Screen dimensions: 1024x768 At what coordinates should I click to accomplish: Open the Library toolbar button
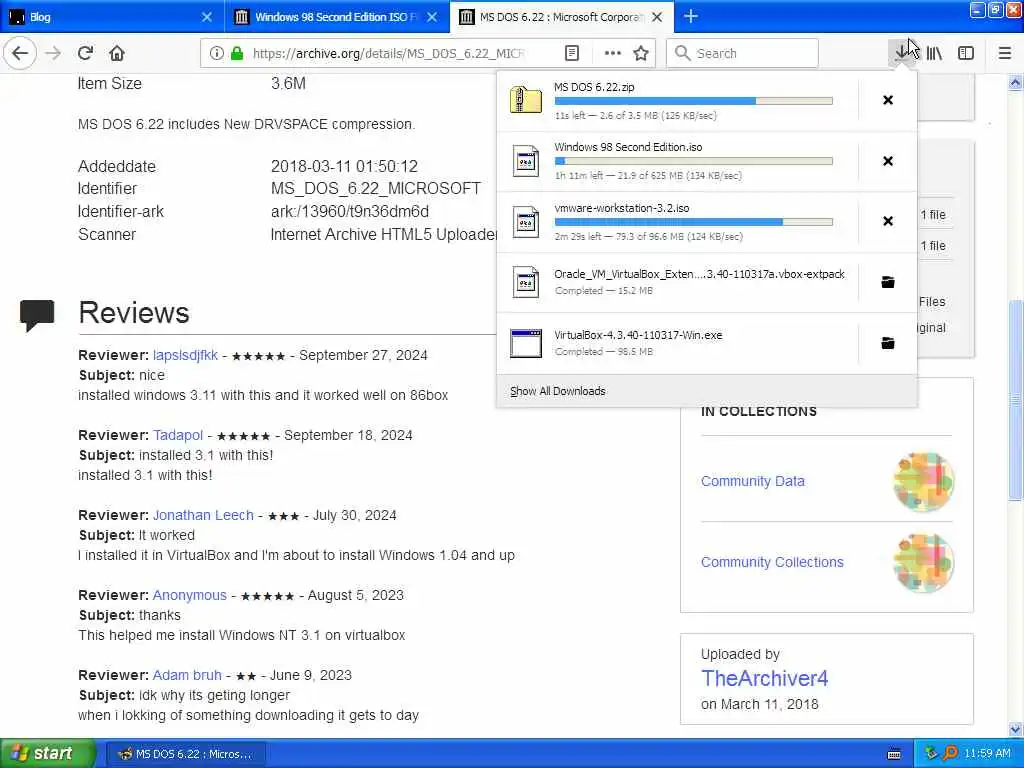[934, 53]
